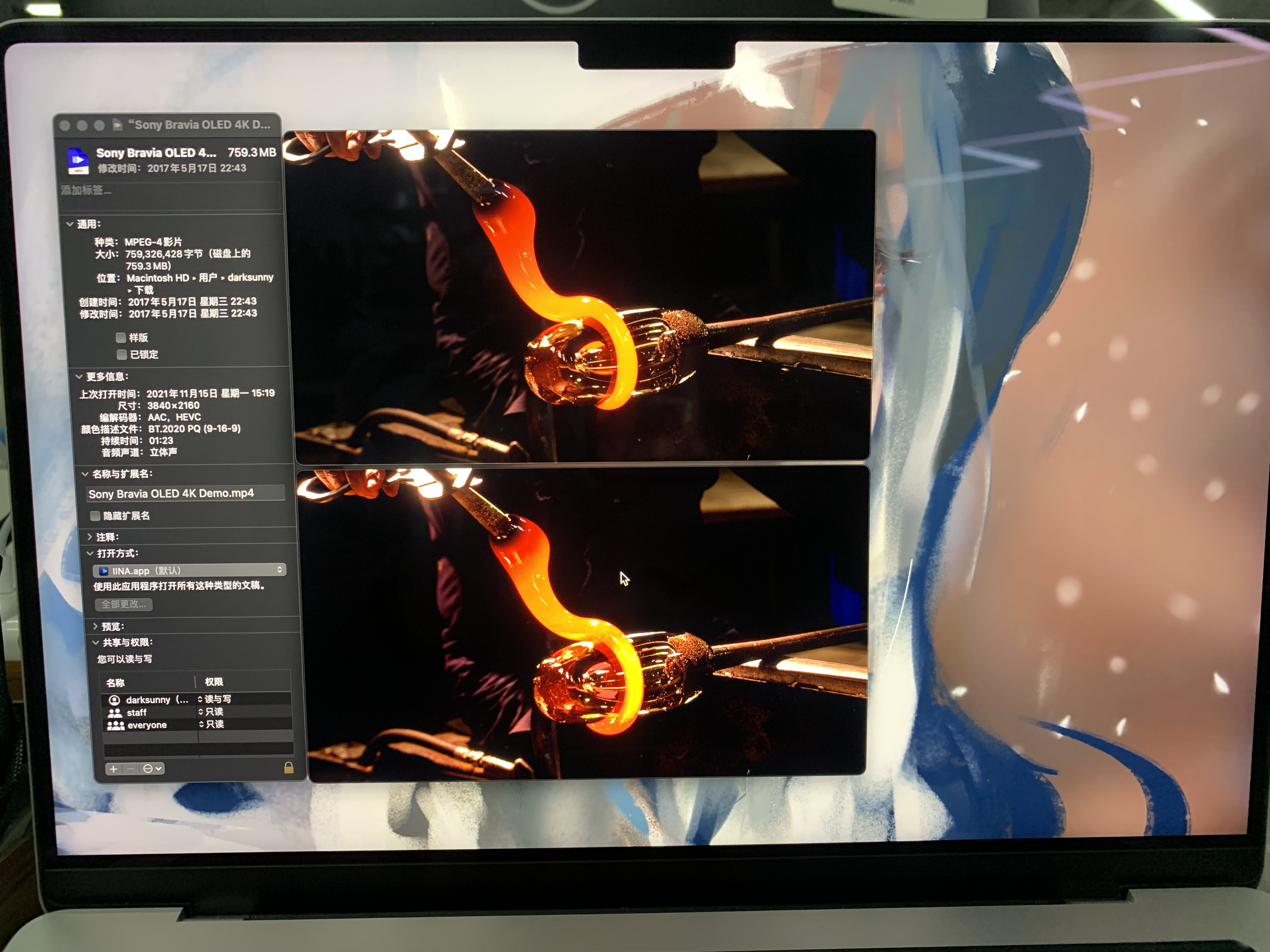Open the IINA.app open-with dropdown
The height and width of the screenshot is (952, 1270).
[190, 570]
